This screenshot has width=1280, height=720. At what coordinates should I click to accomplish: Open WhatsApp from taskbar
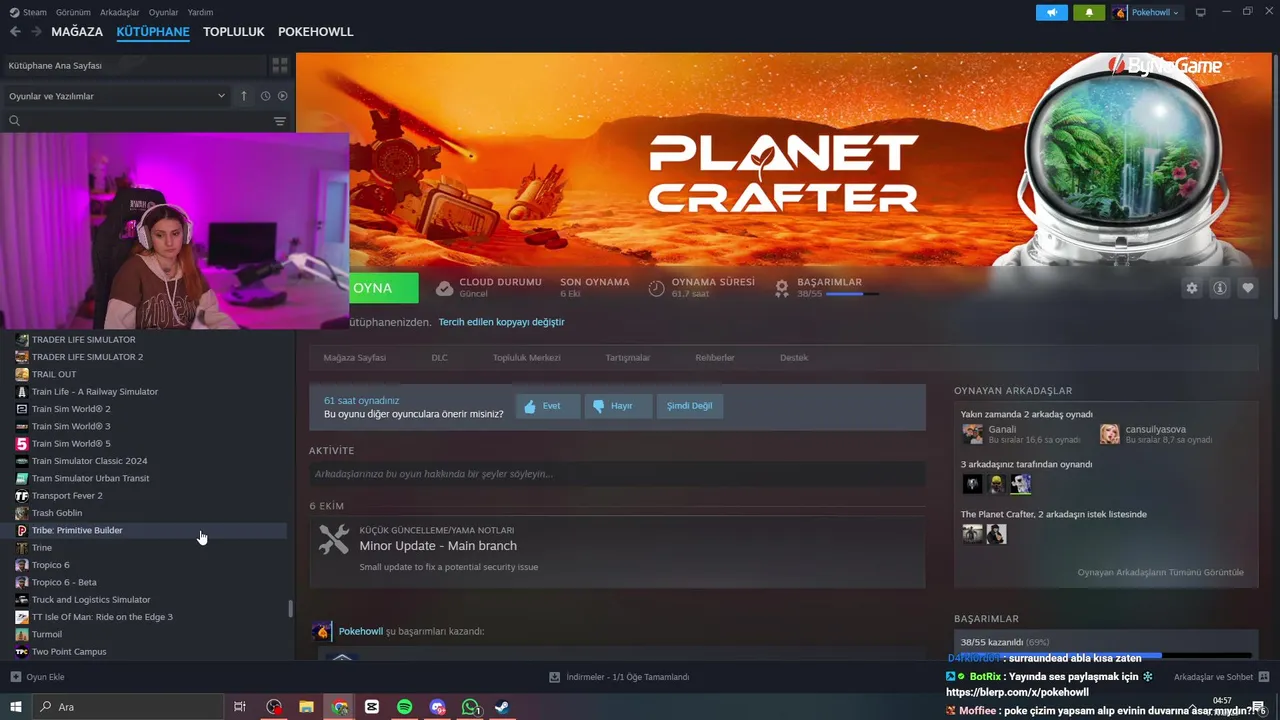tap(471, 707)
